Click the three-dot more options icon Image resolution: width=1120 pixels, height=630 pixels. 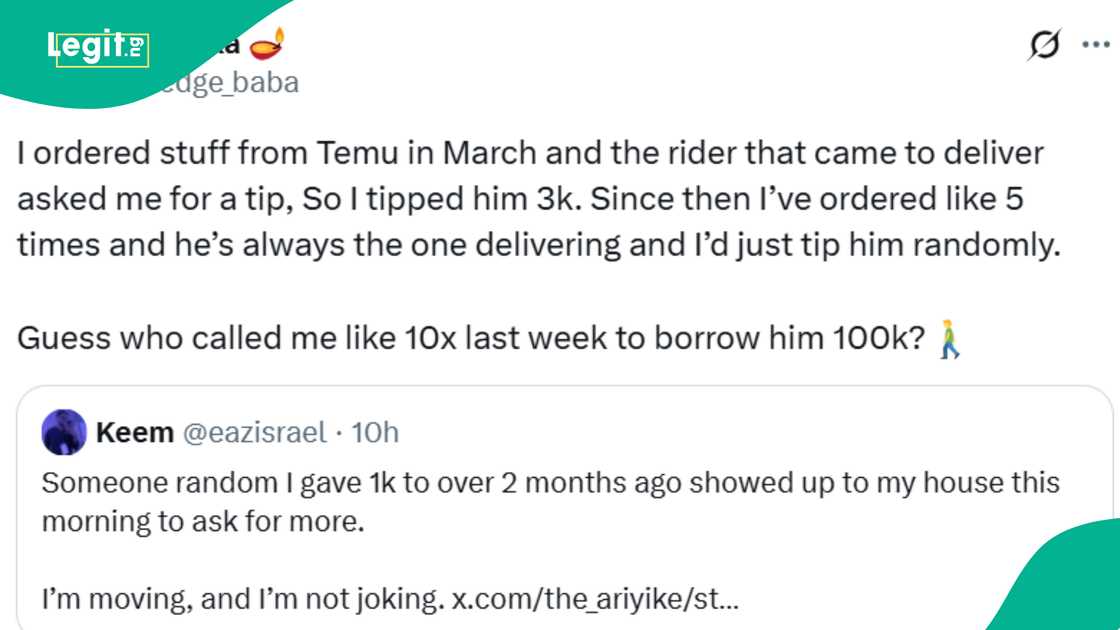1096,45
